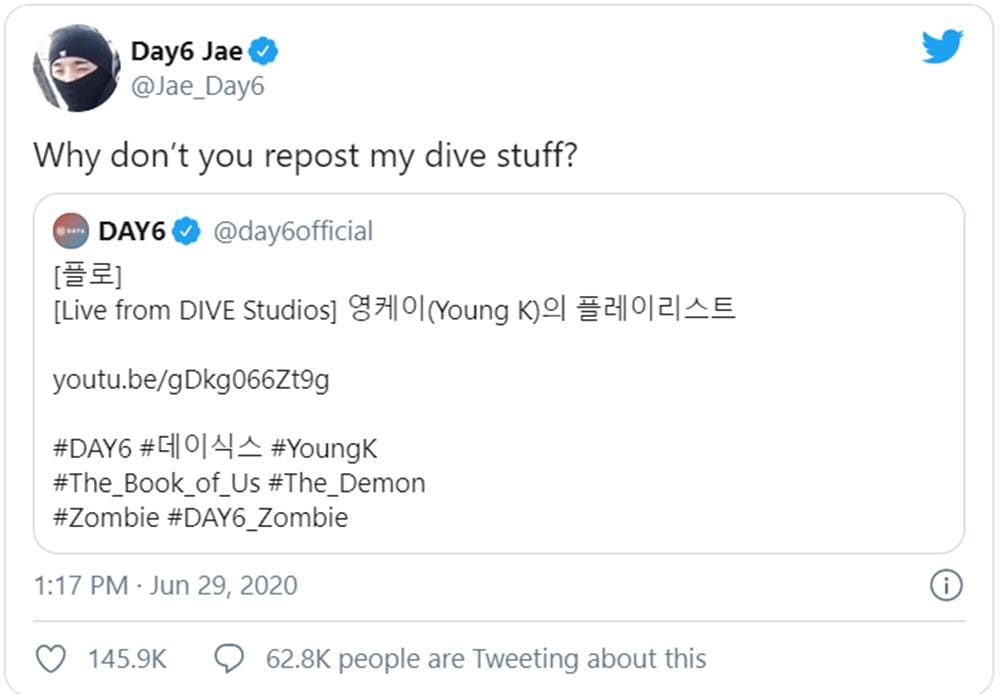View 62.8K people are Tweeting about this
Viewport: 1000px width, 694px height.
pos(486,659)
